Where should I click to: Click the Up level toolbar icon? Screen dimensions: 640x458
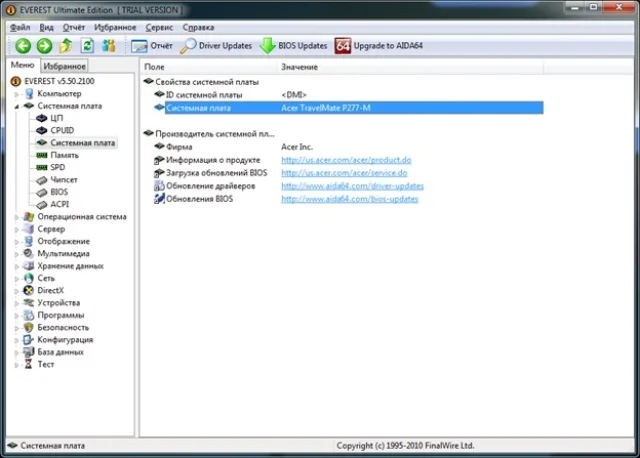pos(66,46)
